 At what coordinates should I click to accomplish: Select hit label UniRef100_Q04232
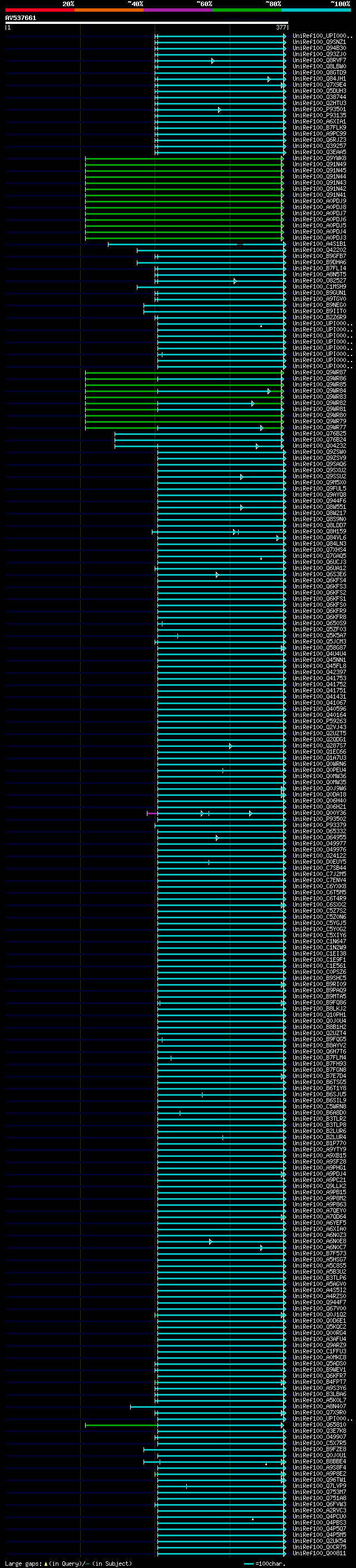pyautogui.click(x=319, y=446)
